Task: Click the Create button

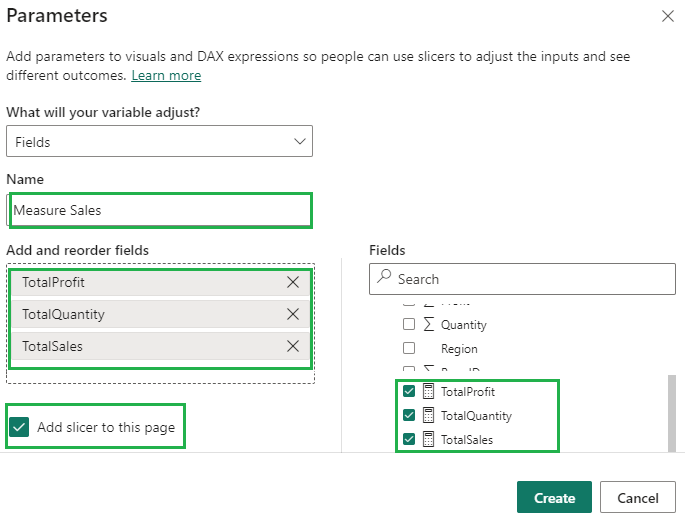Action: coord(554,497)
